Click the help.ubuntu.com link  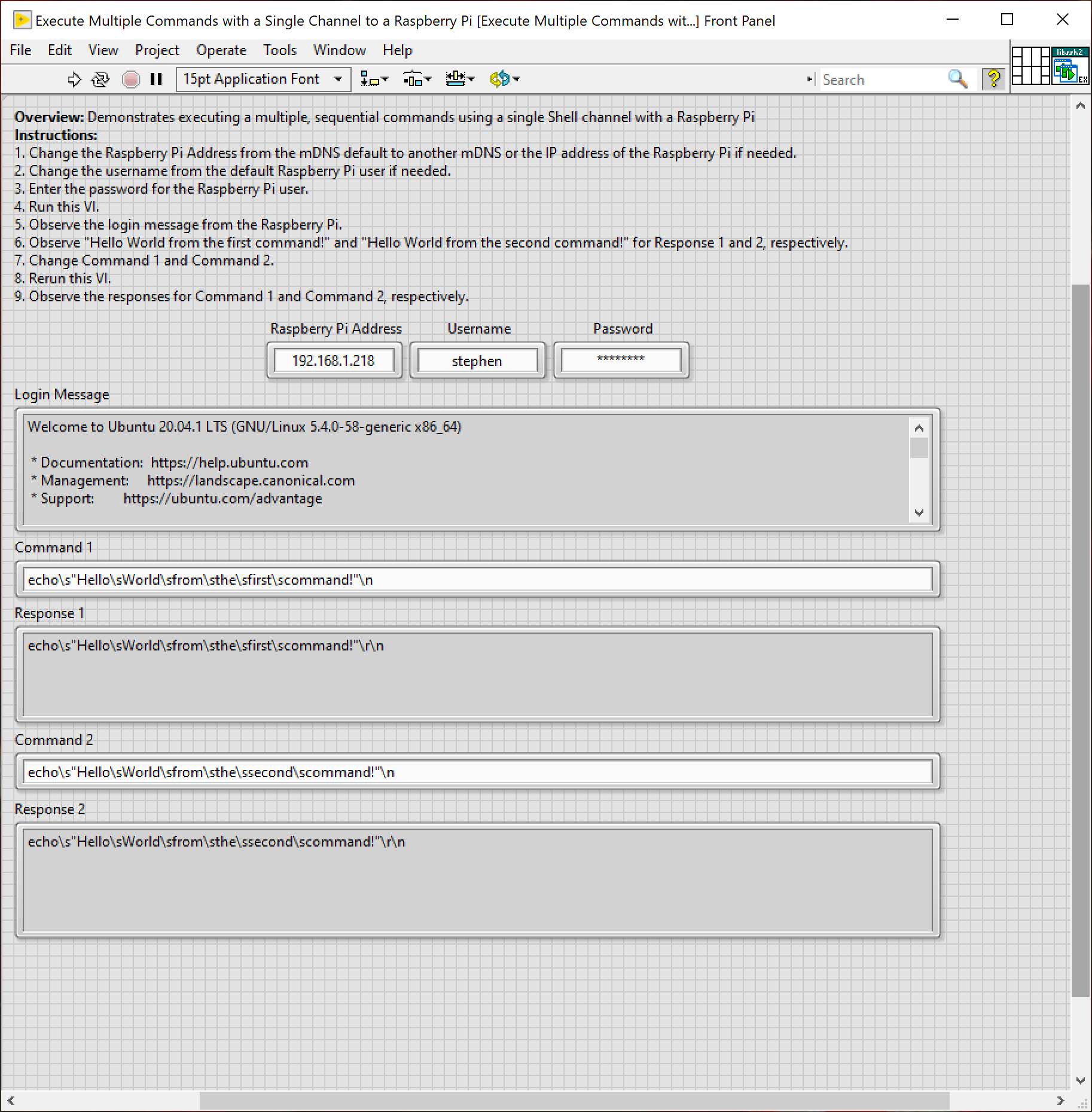[229, 462]
